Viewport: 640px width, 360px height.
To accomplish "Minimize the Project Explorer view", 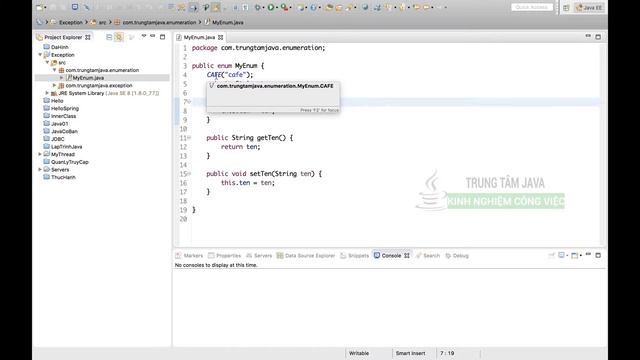I will (x=153, y=37).
